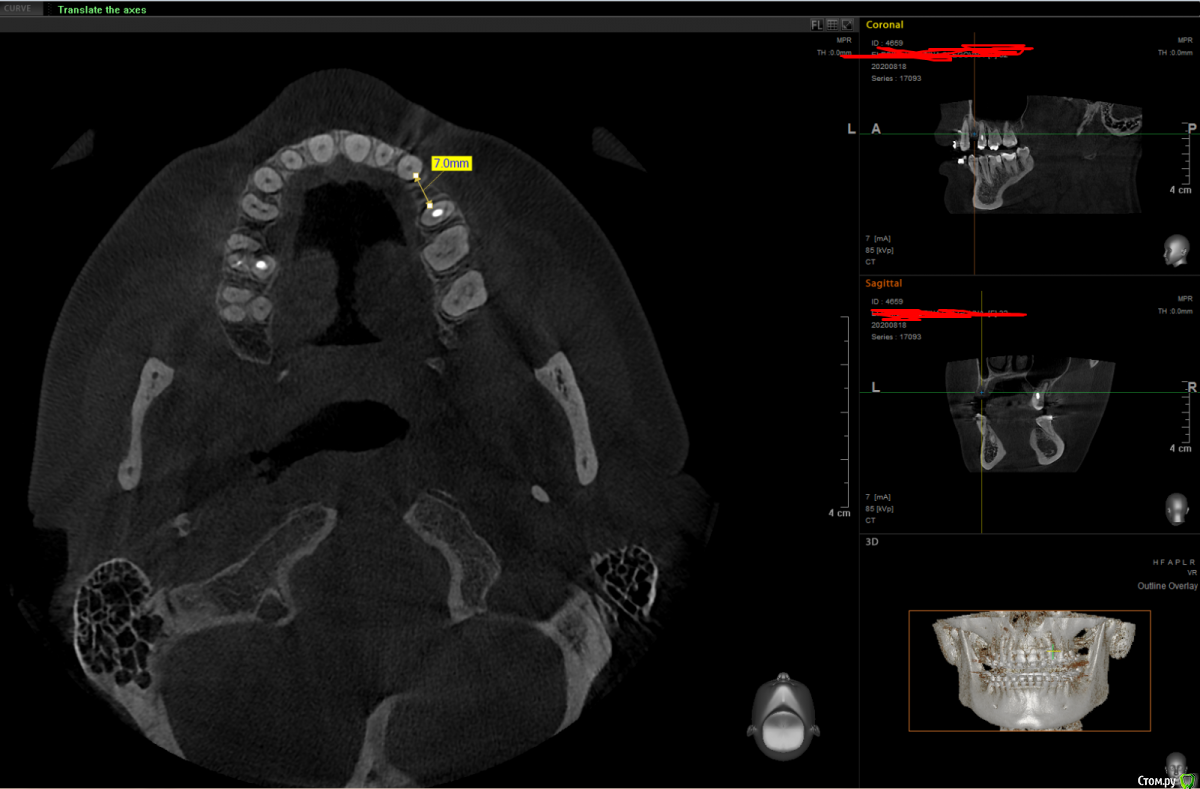Click the 3D jaw model thumbnail
1200x789 pixels.
pos(1029,670)
